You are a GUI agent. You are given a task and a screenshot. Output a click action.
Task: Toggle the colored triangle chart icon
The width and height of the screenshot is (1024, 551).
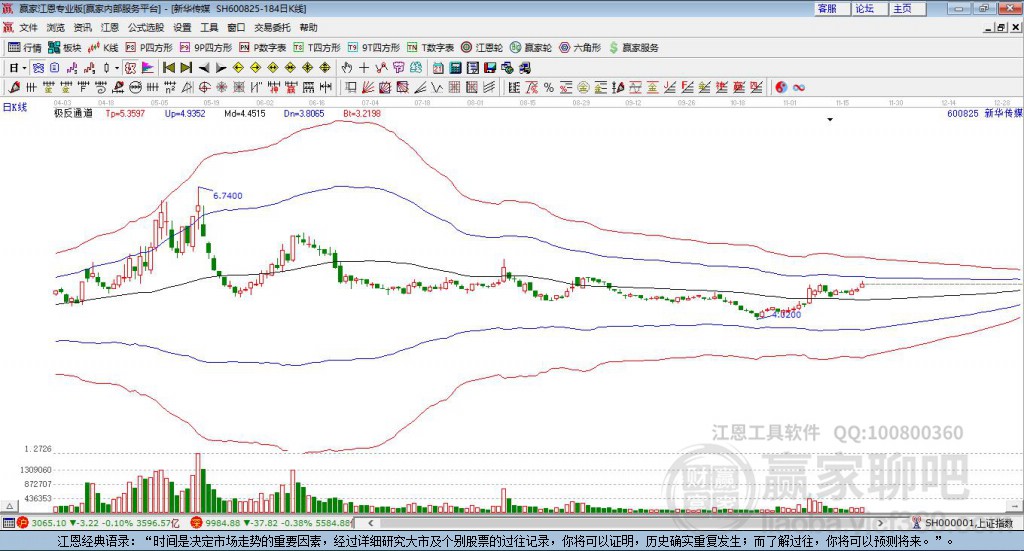(x=148, y=68)
